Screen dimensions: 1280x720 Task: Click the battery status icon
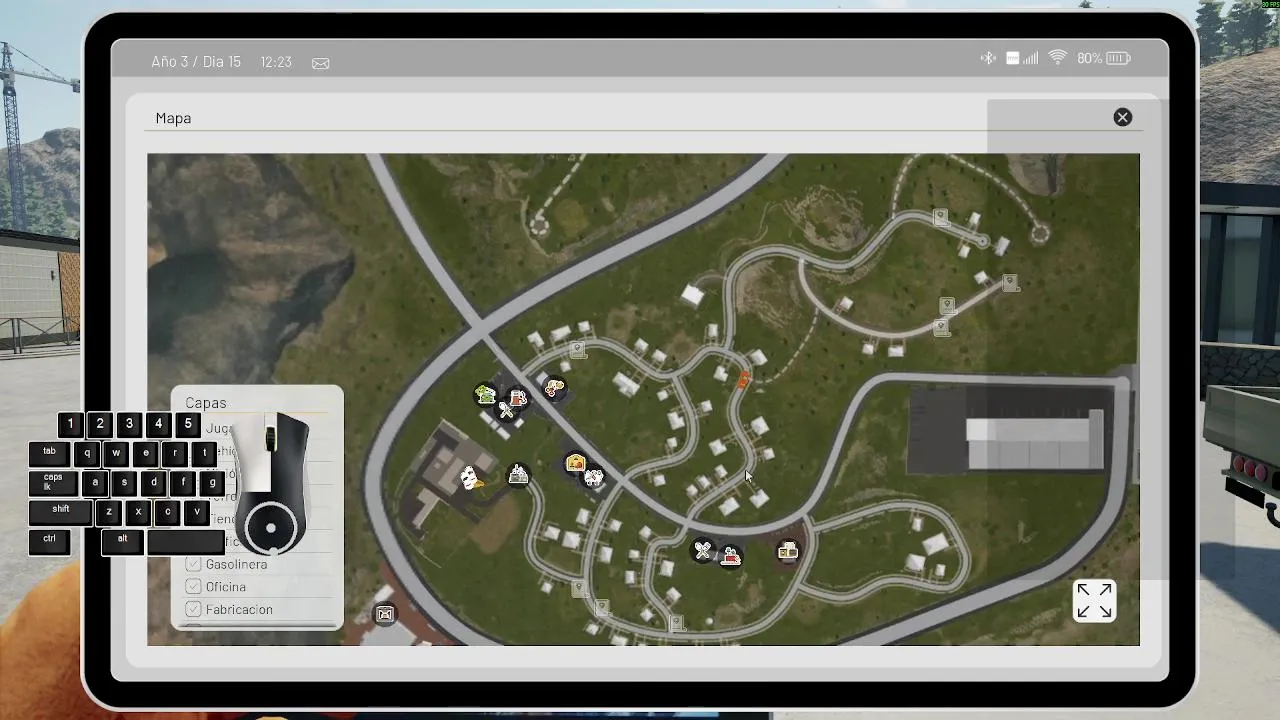tap(1118, 59)
